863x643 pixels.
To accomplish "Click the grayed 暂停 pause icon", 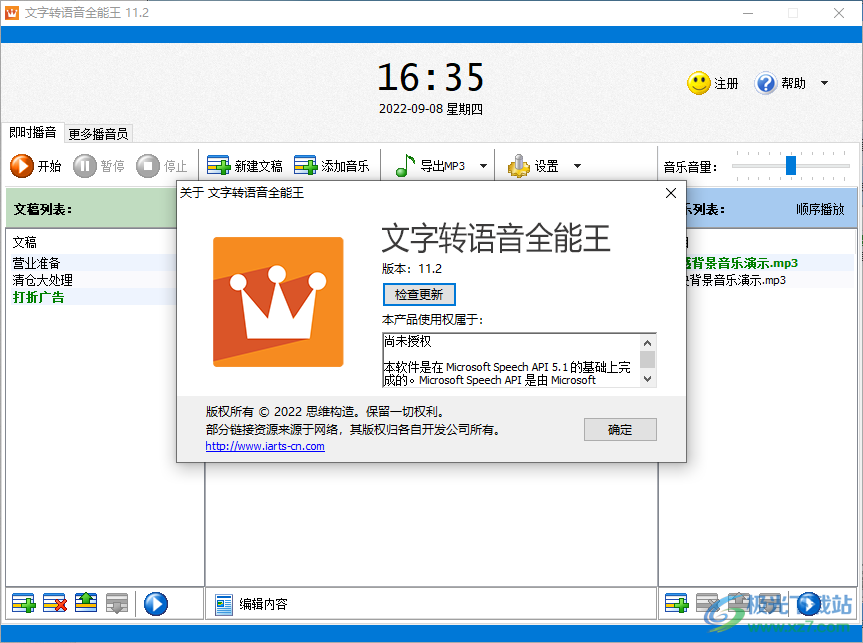I will click(x=85, y=166).
